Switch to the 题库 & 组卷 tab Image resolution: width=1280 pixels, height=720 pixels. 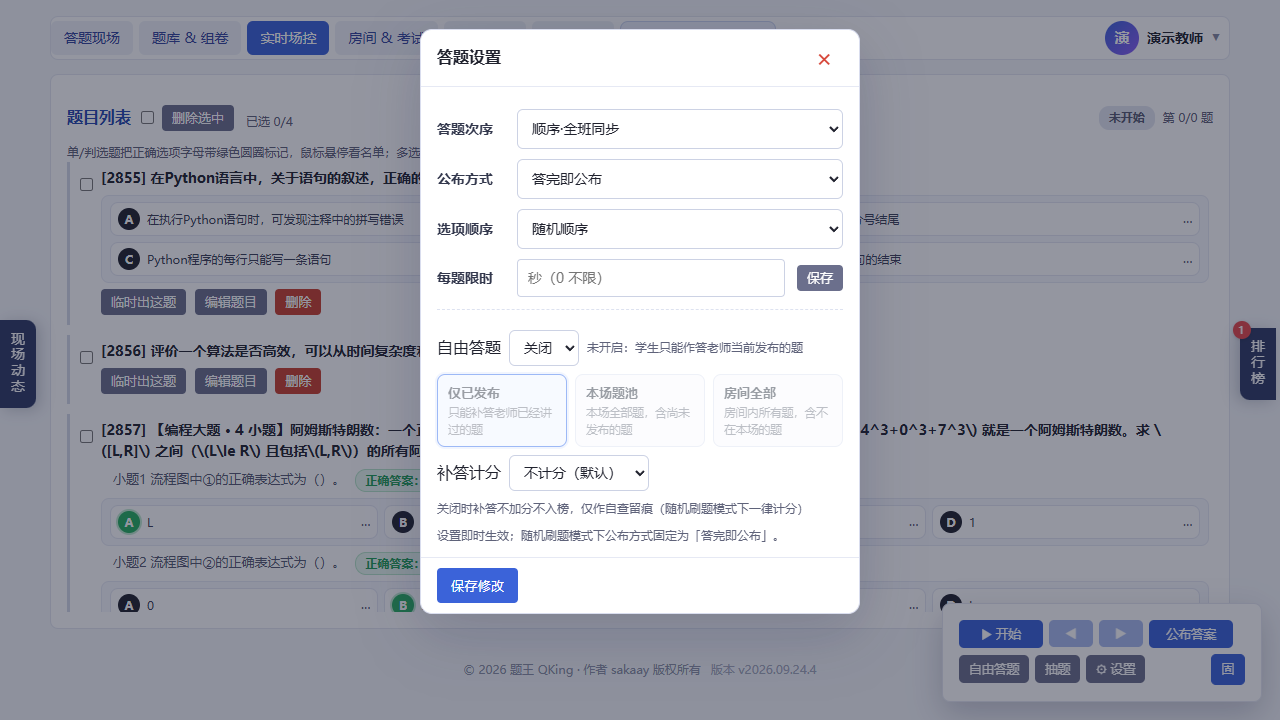point(190,38)
